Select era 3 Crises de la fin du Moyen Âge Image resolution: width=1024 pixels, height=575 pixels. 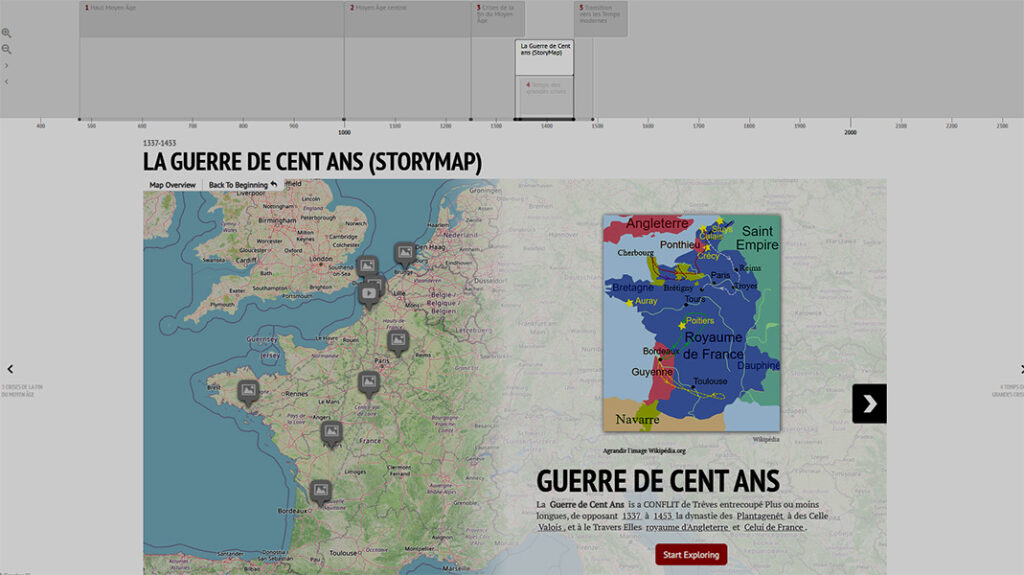coord(498,19)
